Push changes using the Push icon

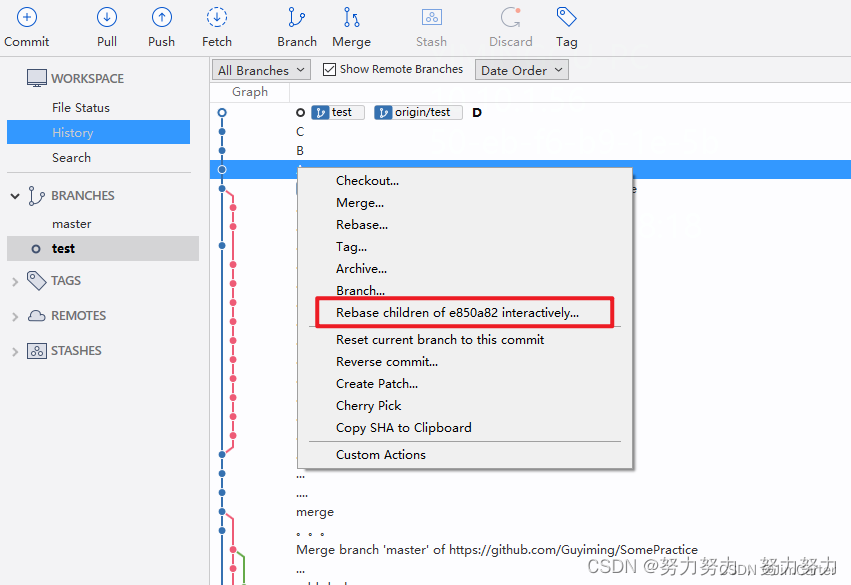(x=161, y=27)
